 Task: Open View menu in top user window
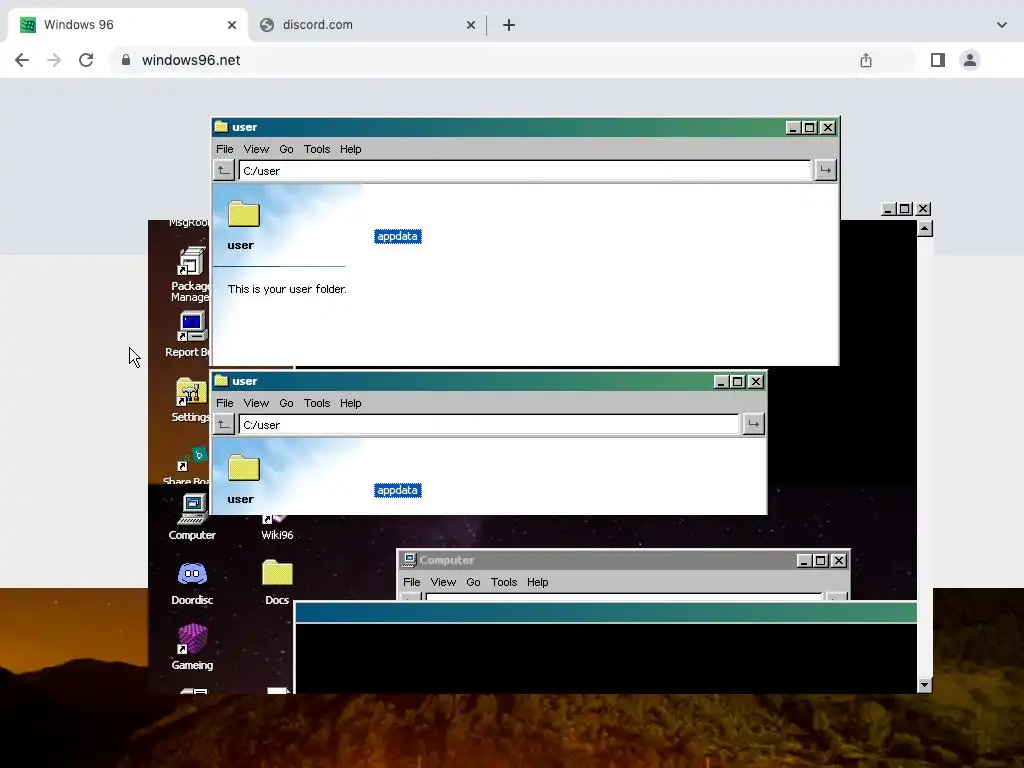[256, 149]
